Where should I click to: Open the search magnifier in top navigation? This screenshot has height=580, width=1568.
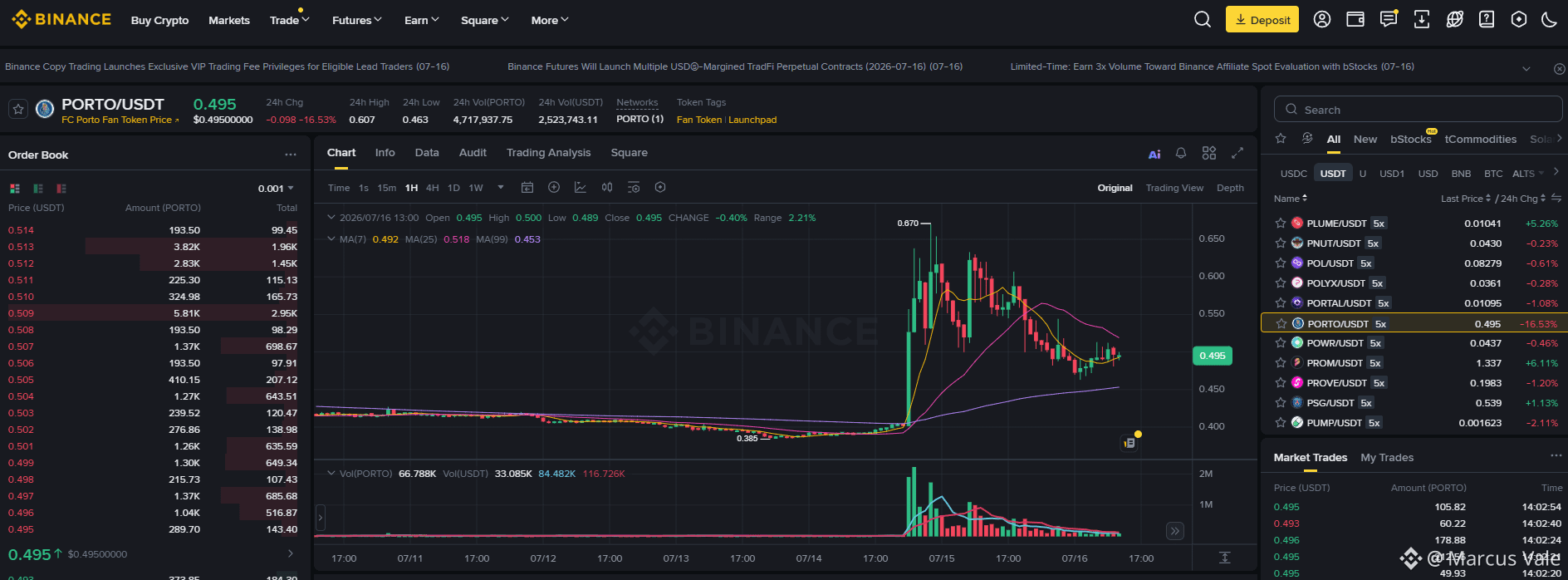pos(1202,19)
